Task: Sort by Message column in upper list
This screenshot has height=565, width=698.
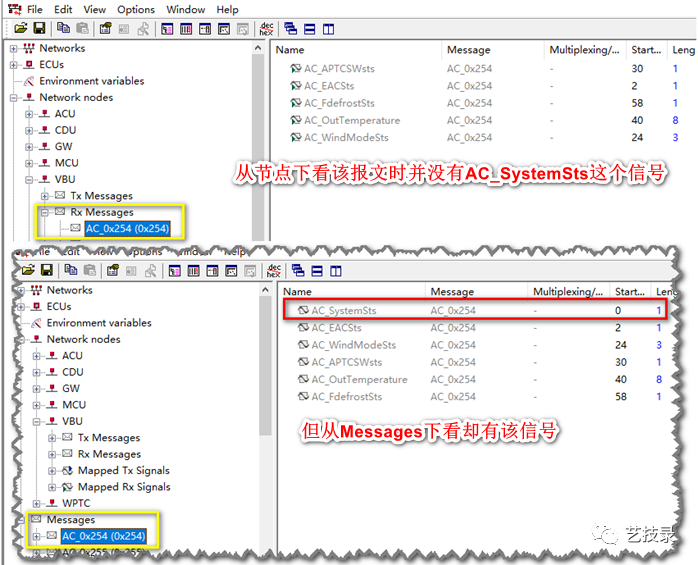Action: point(493,50)
